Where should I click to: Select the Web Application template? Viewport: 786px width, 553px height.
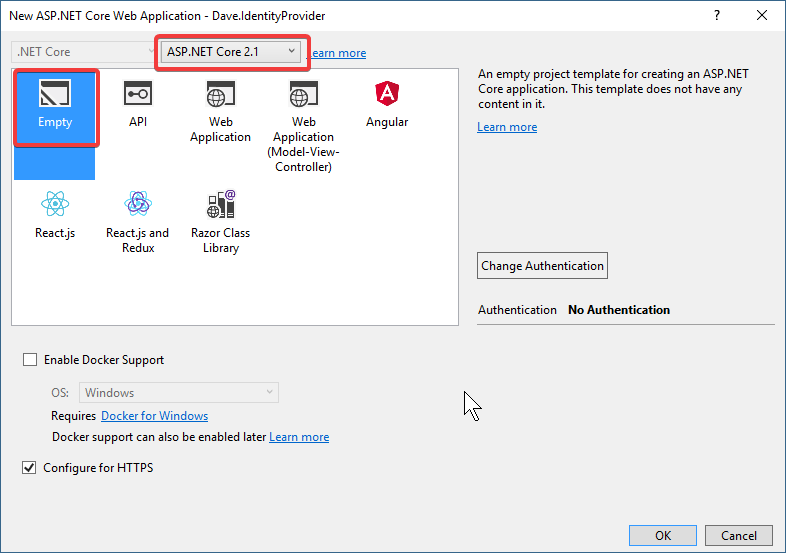(221, 111)
